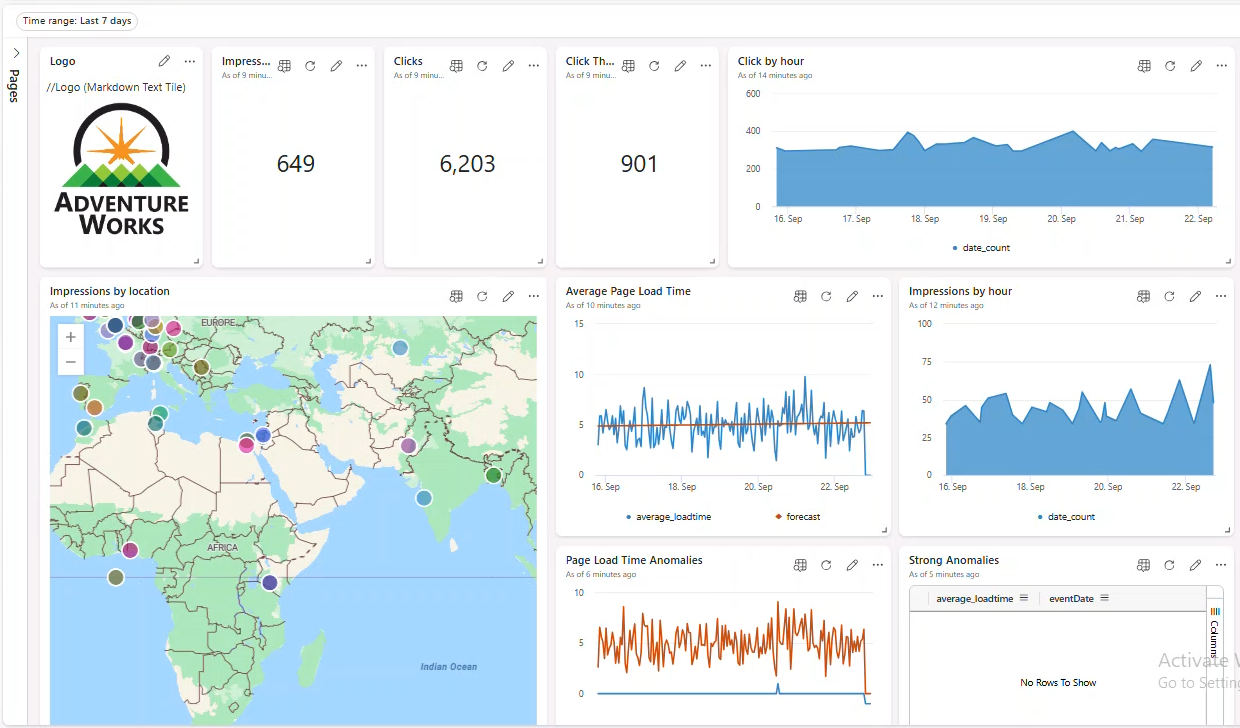Edit the Logo tile with the pencil icon
Viewport: 1240px width, 728px height.
pyautogui.click(x=164, y=60)
